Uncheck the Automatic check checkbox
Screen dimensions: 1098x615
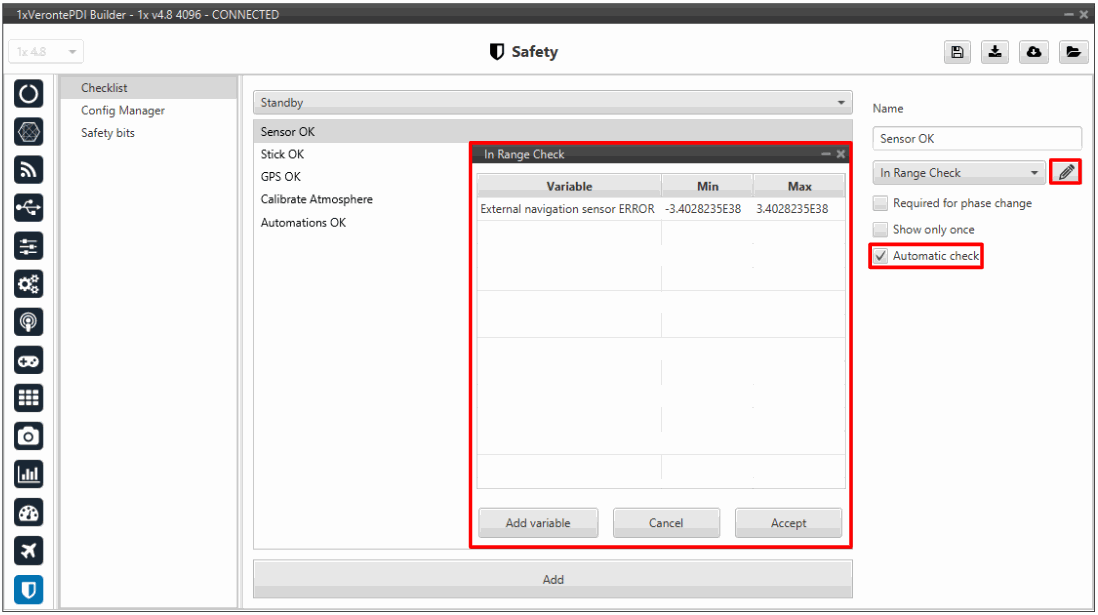click(880, 257)
